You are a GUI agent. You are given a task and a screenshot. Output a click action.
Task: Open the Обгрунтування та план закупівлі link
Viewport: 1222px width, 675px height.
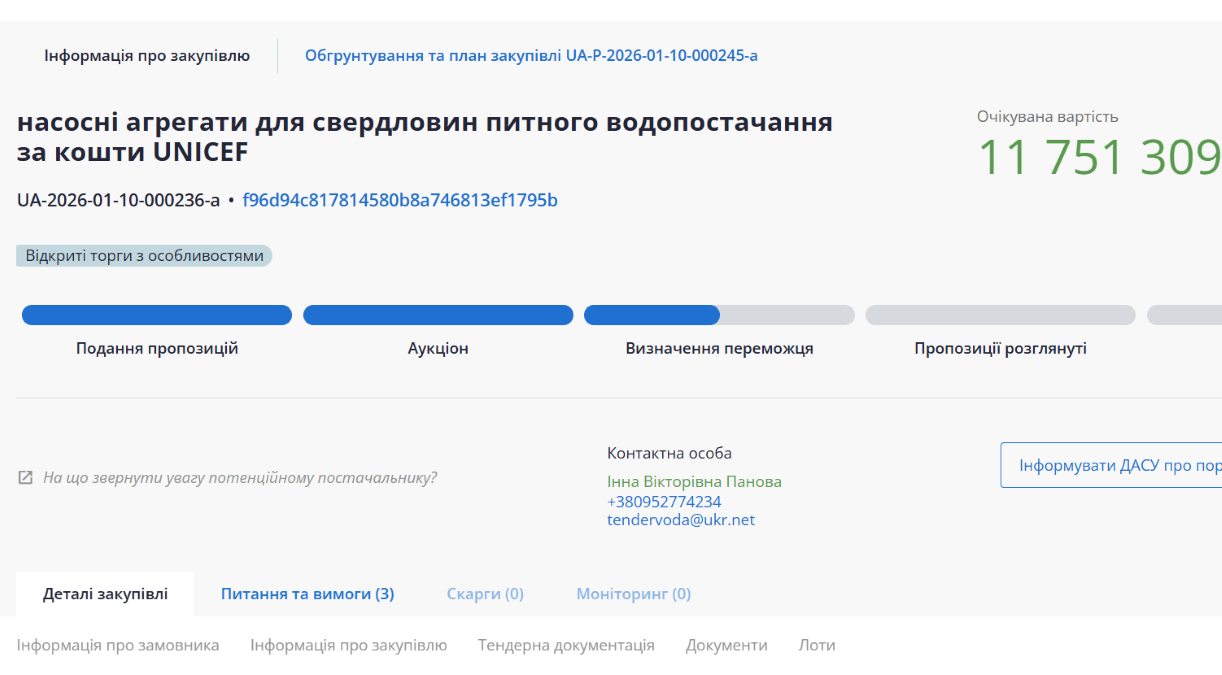click(531, 55)
